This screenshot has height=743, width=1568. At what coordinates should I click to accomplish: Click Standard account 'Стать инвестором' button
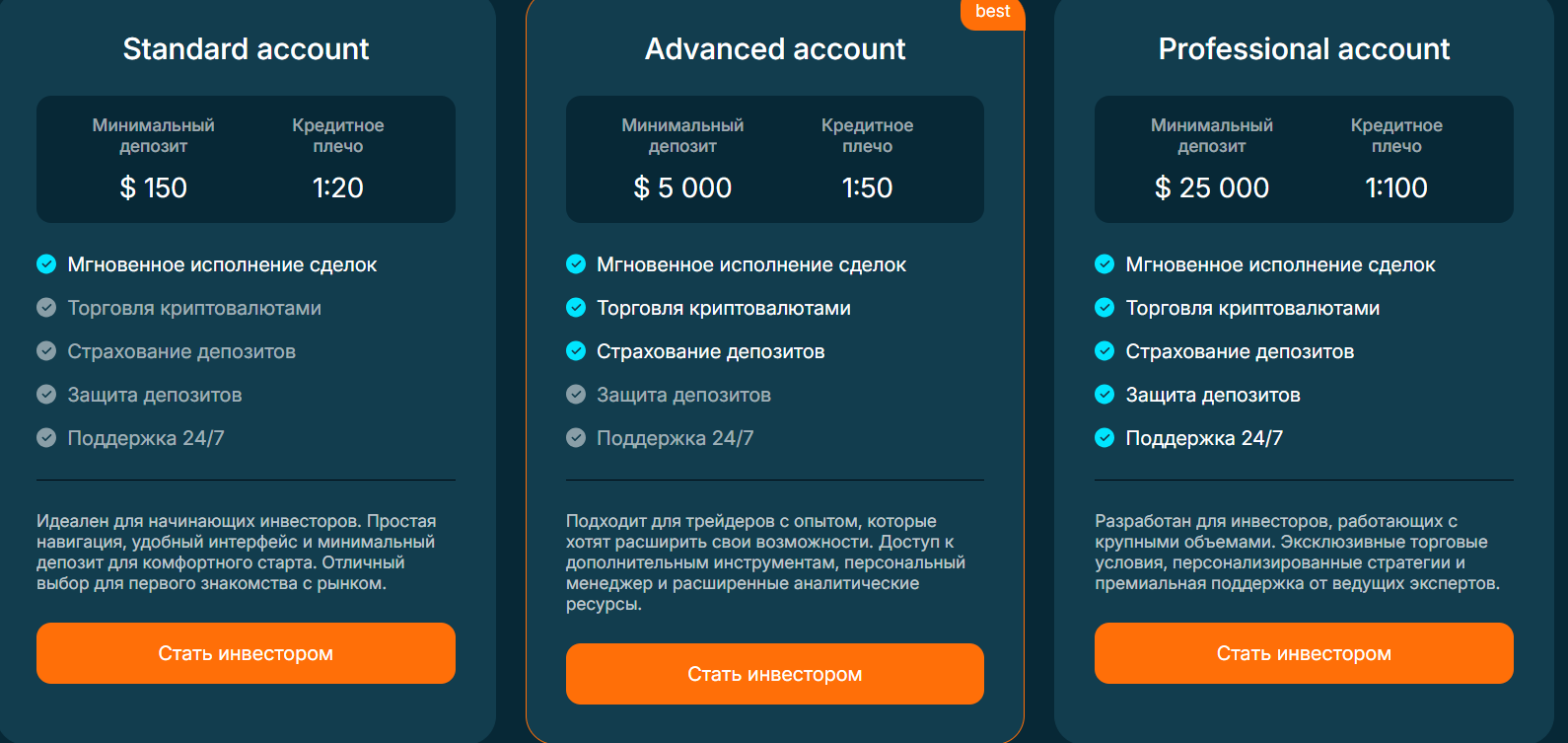point(246,653)
